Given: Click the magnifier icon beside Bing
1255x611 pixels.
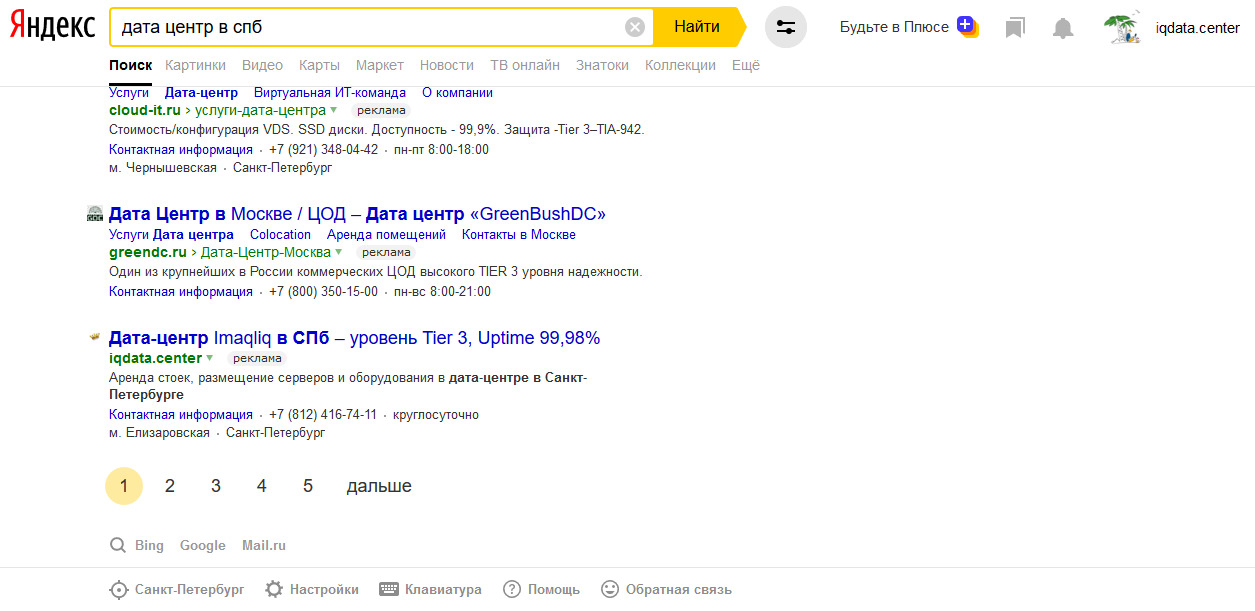Looking at the screenshot, I should [118, 546].
